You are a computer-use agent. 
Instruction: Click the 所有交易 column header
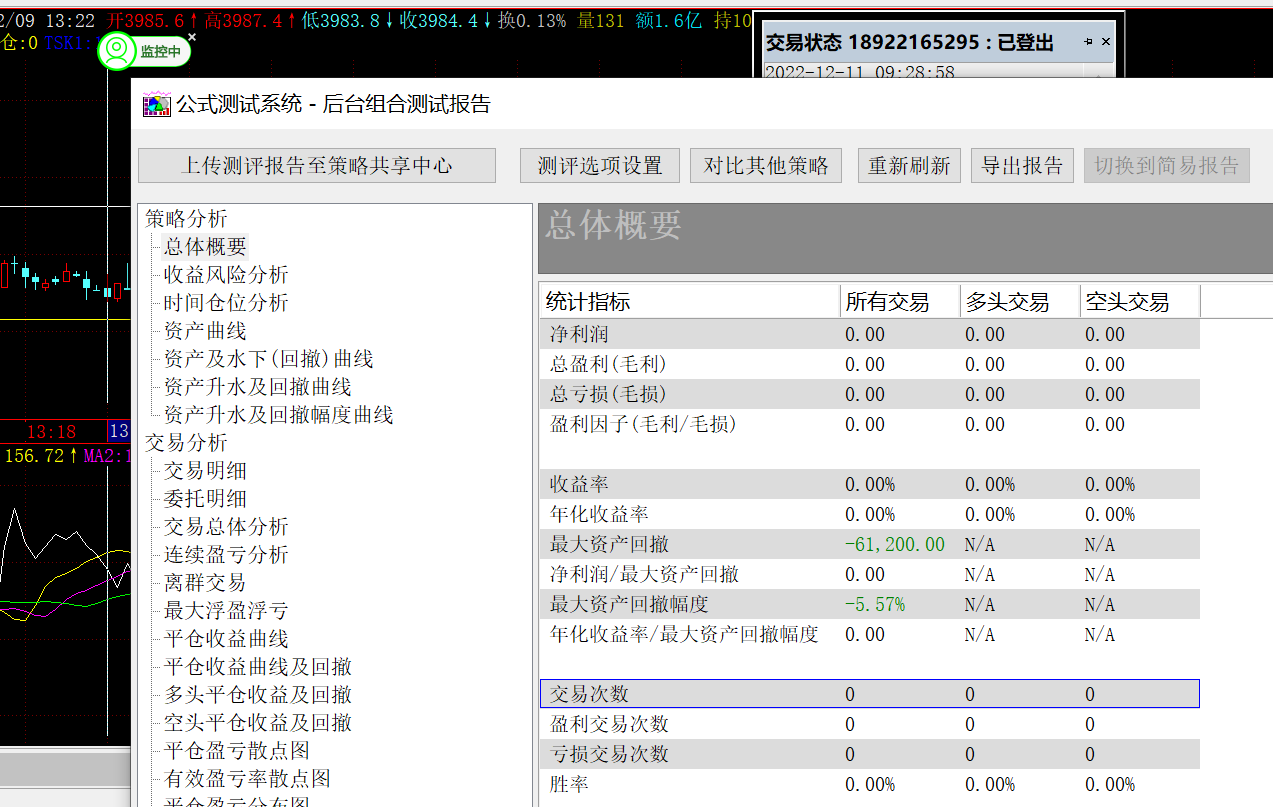900,302
